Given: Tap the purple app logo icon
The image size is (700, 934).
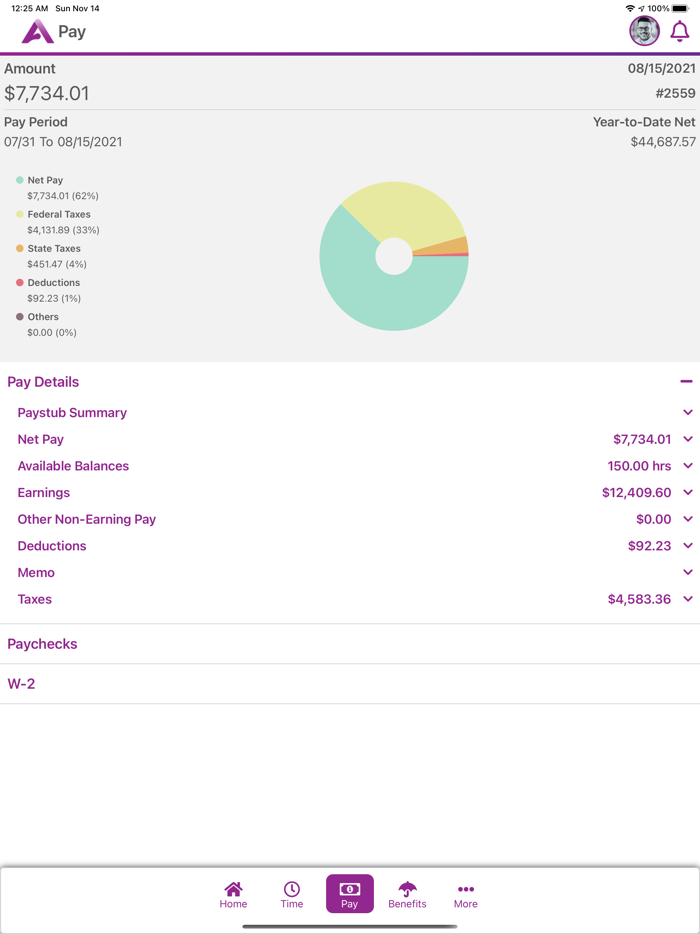Looking at the screenshot, I should [x=38, y=31].
